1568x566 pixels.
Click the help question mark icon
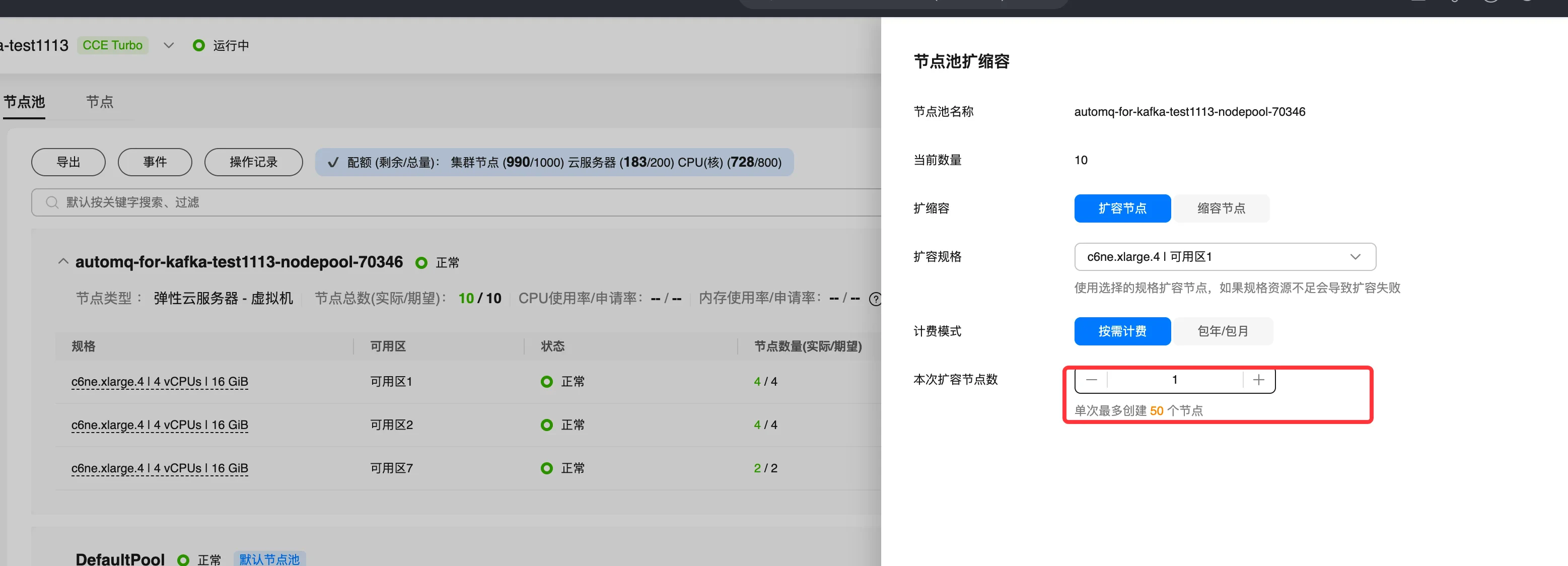tap(875, 299)
